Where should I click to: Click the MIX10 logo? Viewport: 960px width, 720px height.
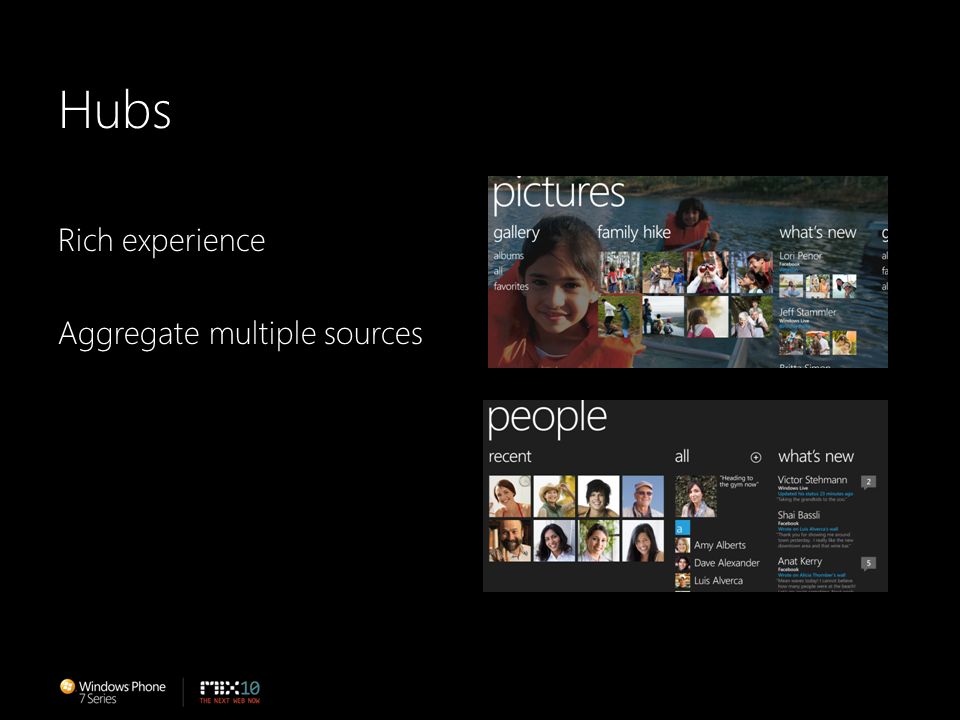coord(230,692)
